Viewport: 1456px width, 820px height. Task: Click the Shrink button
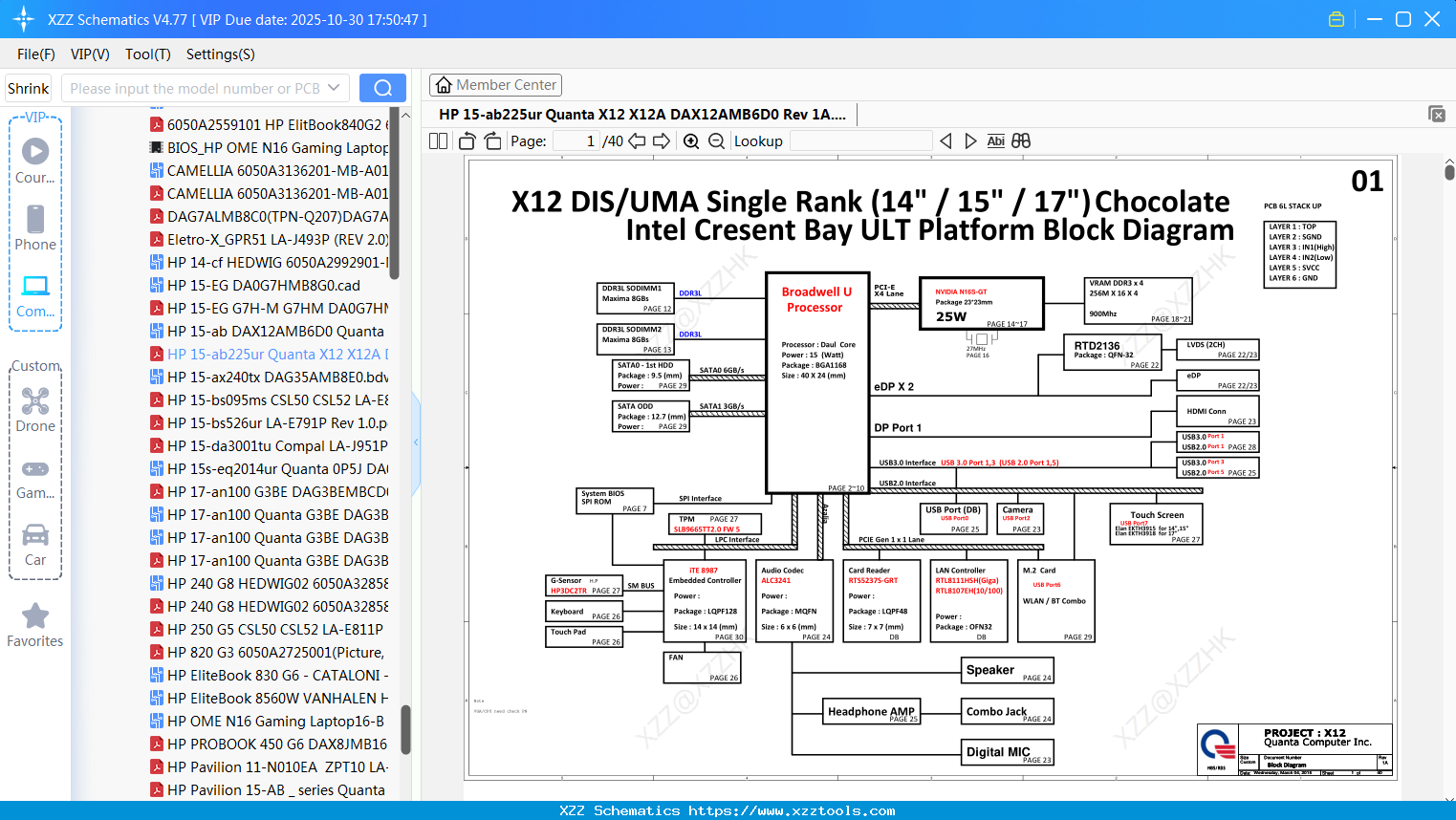[x=29, y=88]
